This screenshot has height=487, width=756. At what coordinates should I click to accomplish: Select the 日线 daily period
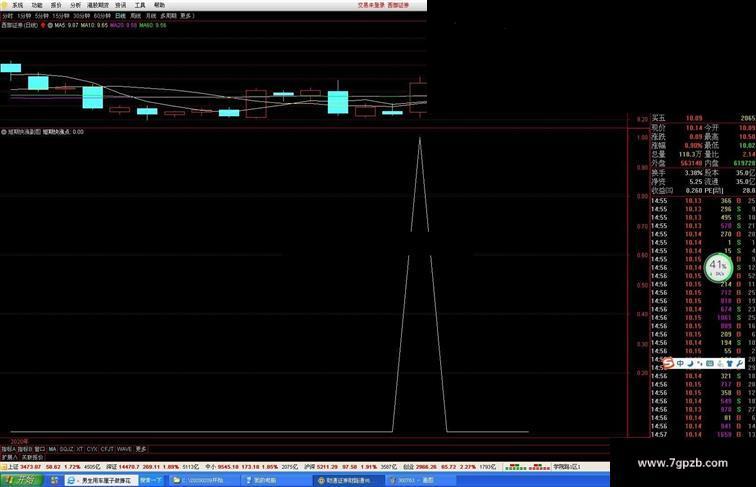point(121,16)
